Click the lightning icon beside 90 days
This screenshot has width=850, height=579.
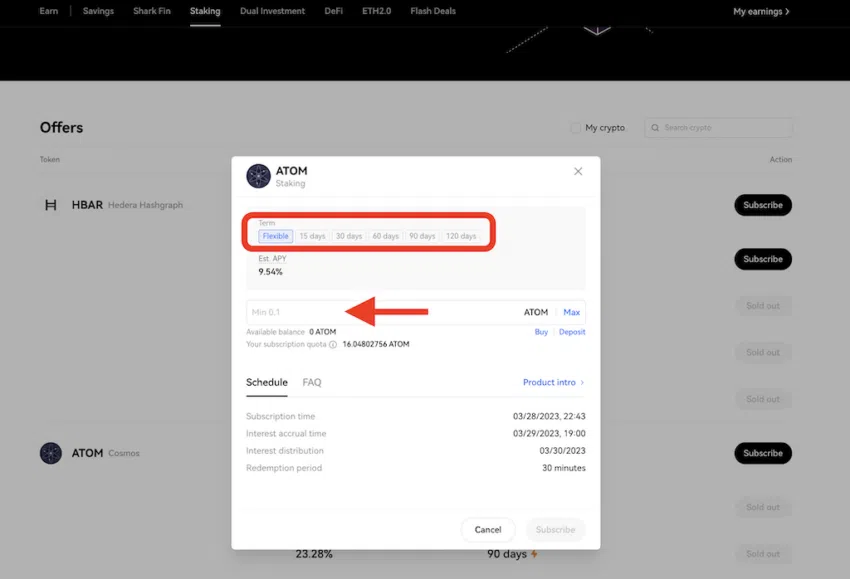click(534, 554)
